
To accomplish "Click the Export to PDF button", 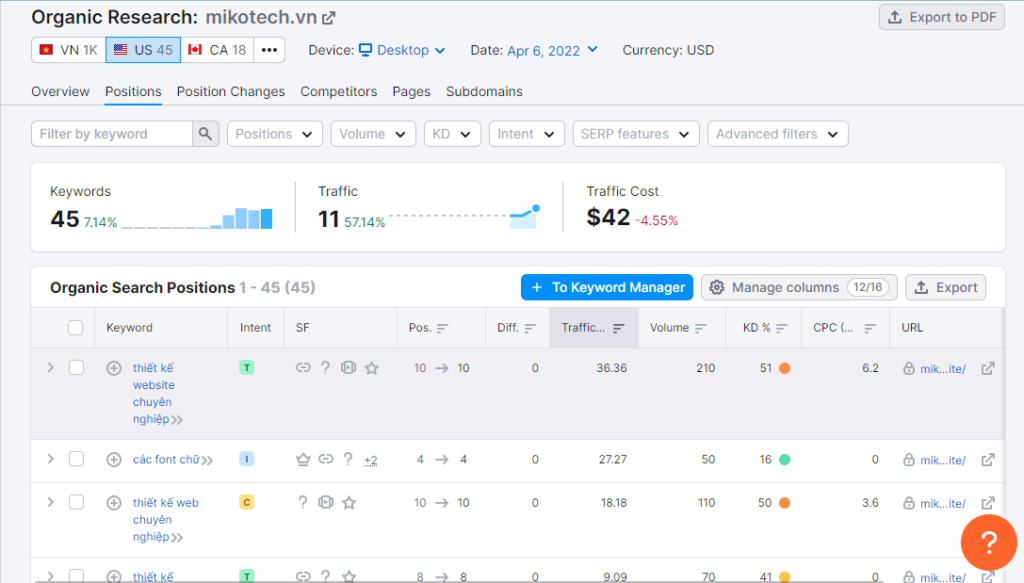I will (941, 17).
